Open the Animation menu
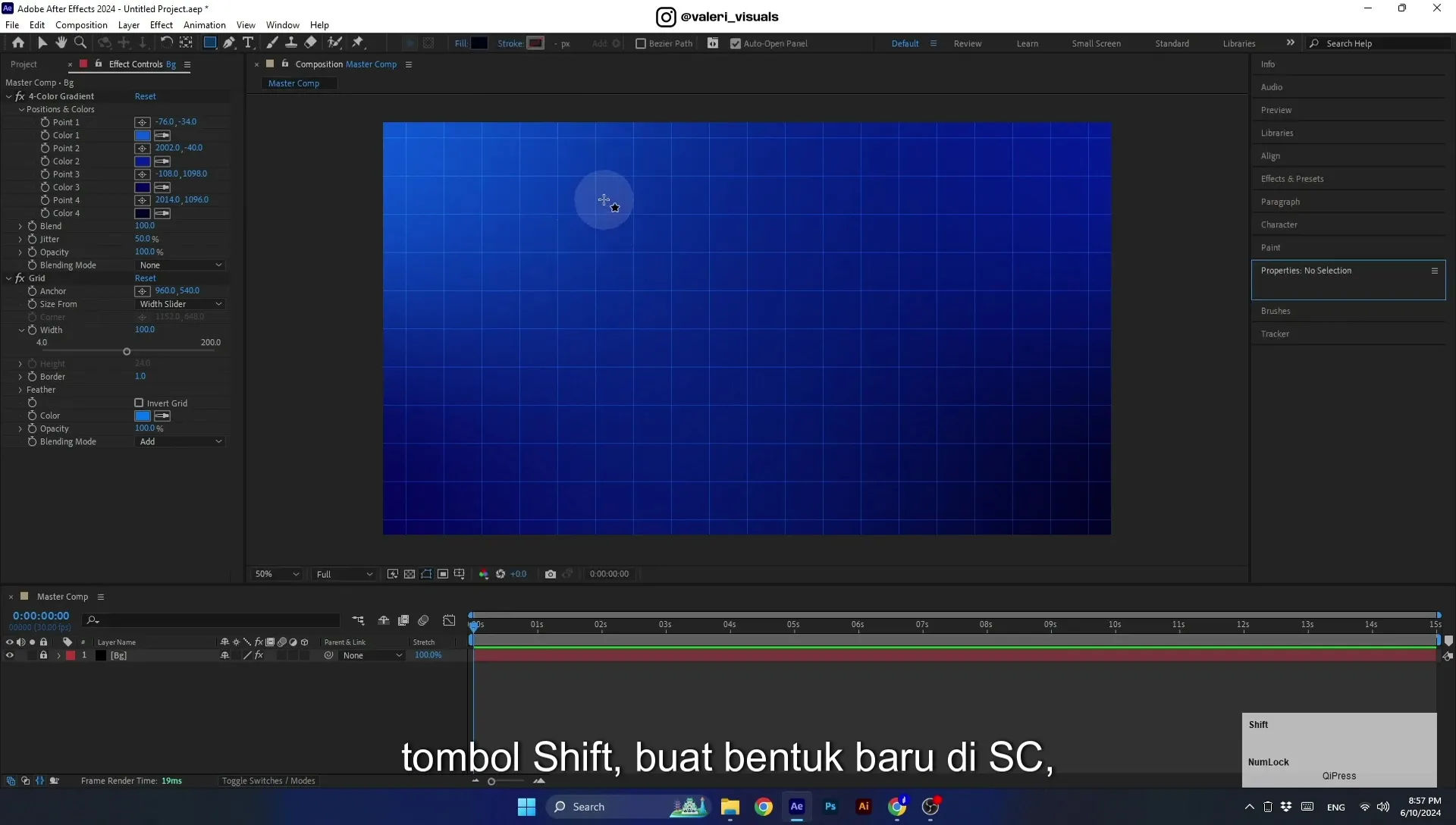 pos(205,25)
